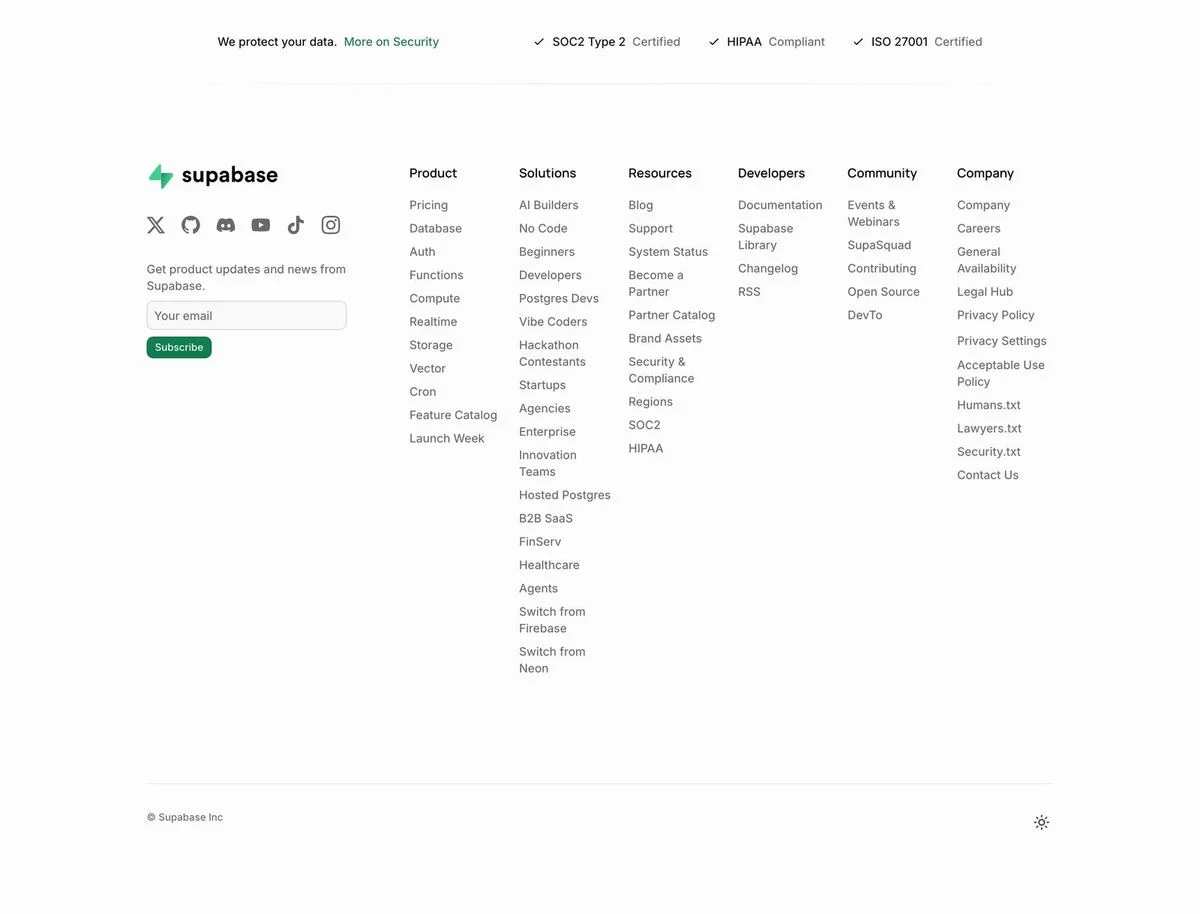Open Supabase's X (Twitter) profile icon
This screenshot has height=914, width=1200.
click(x=156, y=225)
